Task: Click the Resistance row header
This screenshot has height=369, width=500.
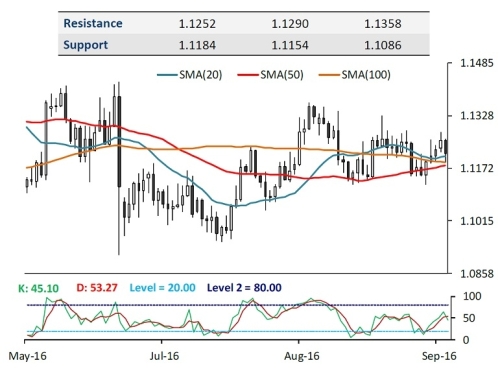Action: point(93,23)
